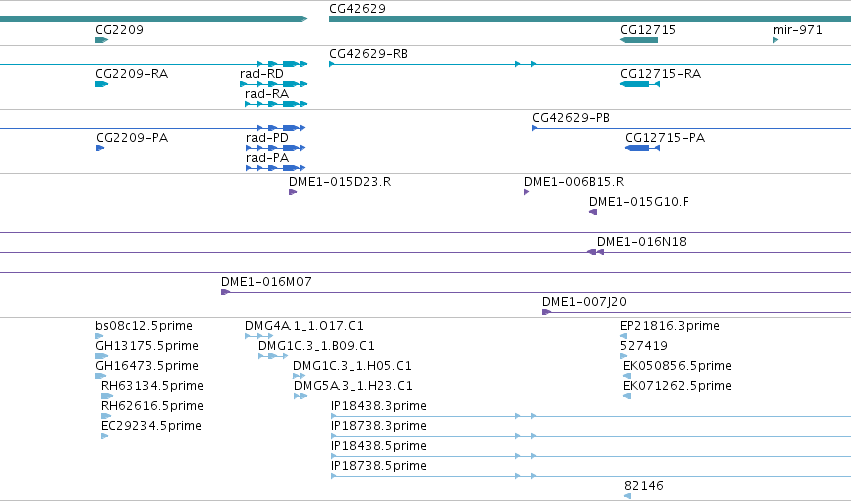Select the CG12715-RA transcript label
Screen dimensions: 851x501
point(661,74)
